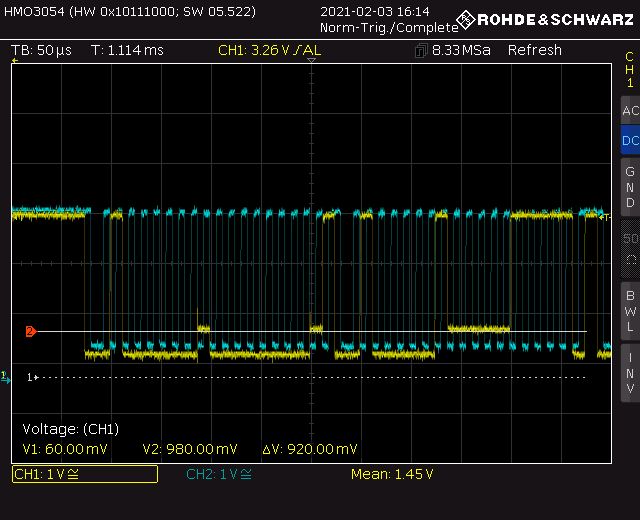The width and height of the screenshot is (640, 520).
Task: Click the ΔV: 920.00 mV cursor value
Action: (x=310, y=449)
